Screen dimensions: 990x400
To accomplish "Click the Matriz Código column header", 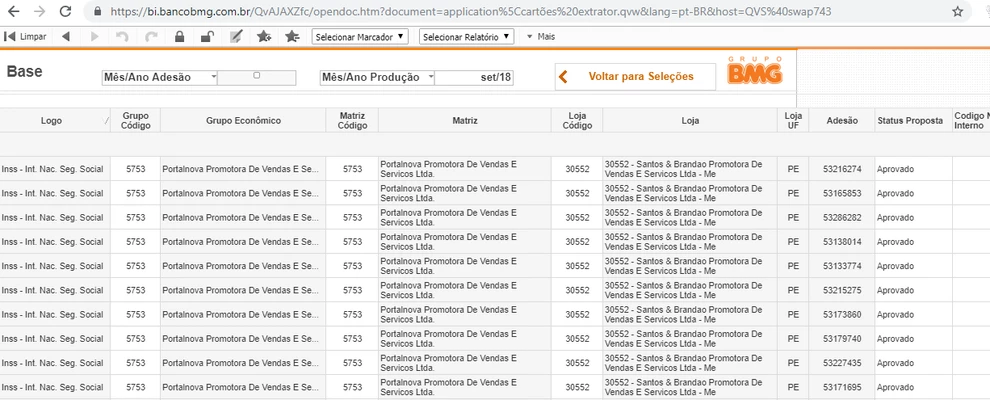I will click(352, 121).
